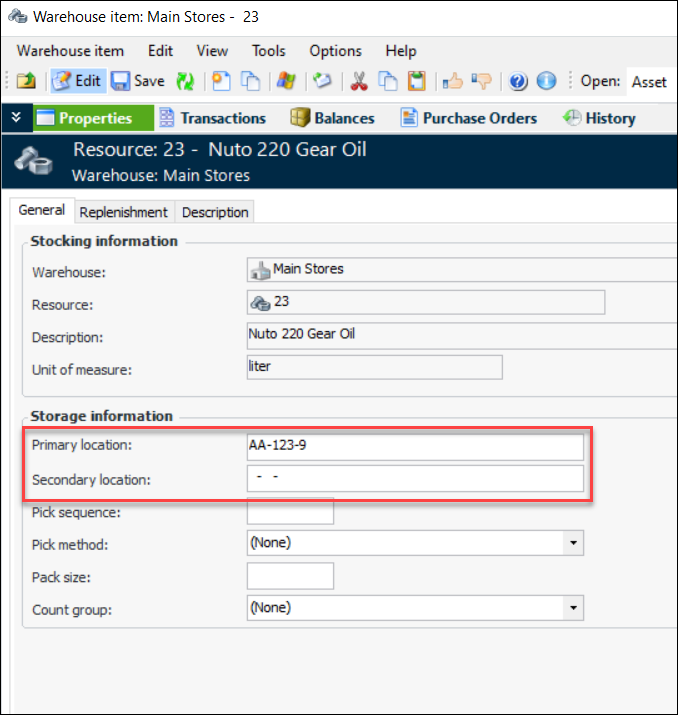Click the 'Storage information' group heading
Viewport: 678px width, 715px height.
[102, 416]
